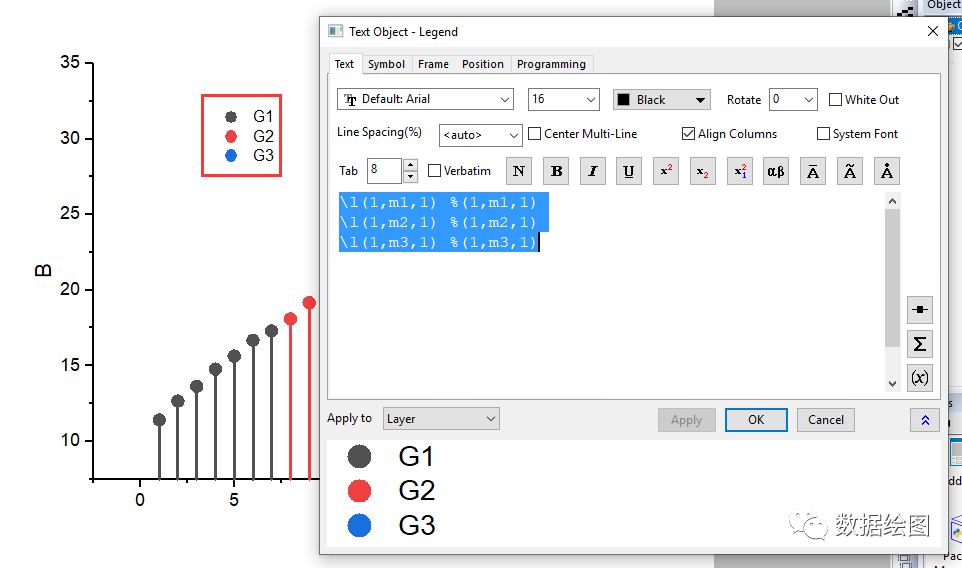Open the Sigma symbol map button
This screenshot has height=568, width=962.
(920, 344)
